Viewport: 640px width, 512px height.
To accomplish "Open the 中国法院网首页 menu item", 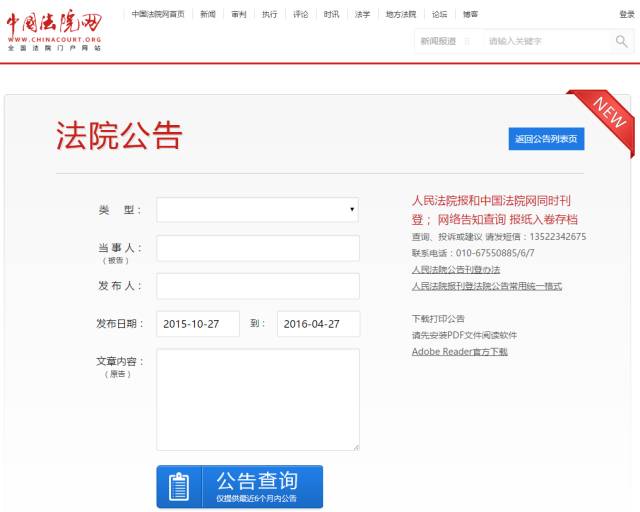I will pyautogui.click(x=158, y=14).
